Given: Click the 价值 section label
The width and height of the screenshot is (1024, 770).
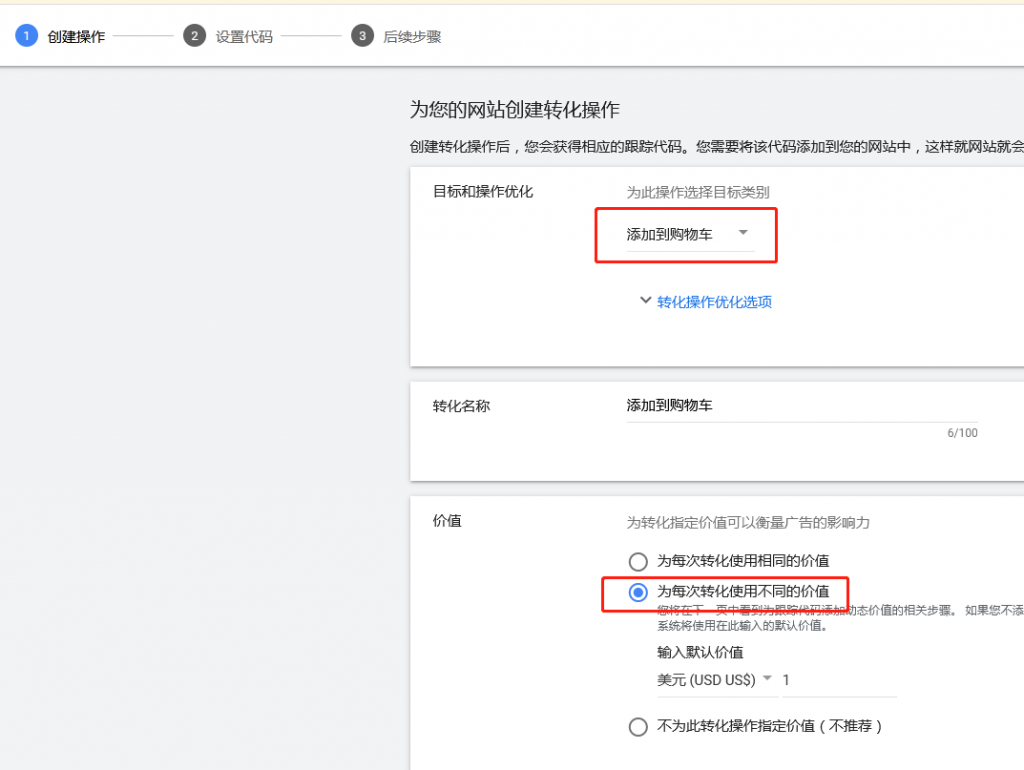Looking at the screenshot, I should (x=447, y=521).
